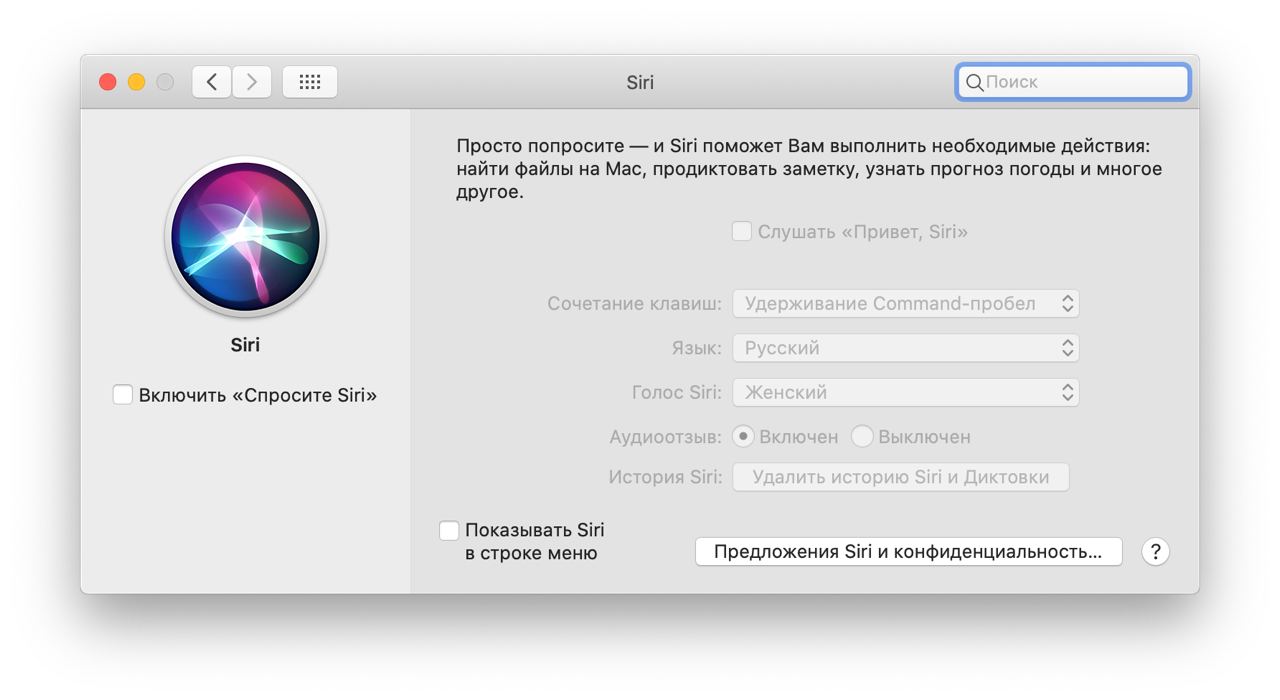This screenshot has height=700, width=1280.
Task: Click the «Сочетание клавиш:» label
Action: click(634, 303)
